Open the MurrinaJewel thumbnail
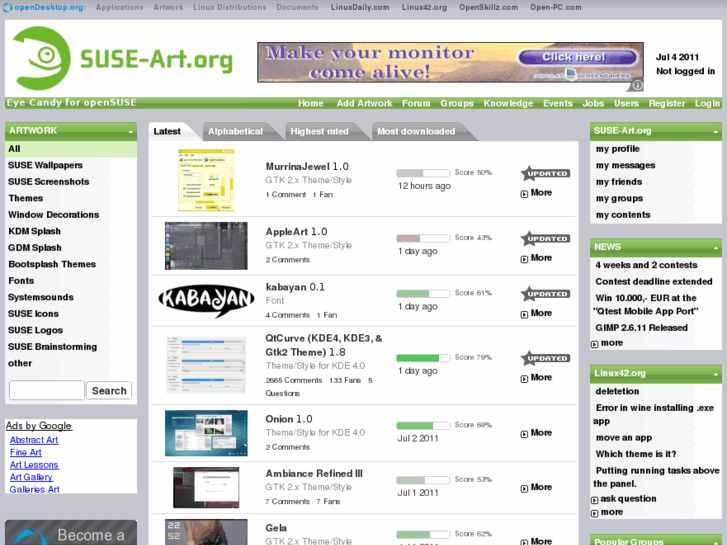Viewport: 727px width, 545px height. coord(206,180)
